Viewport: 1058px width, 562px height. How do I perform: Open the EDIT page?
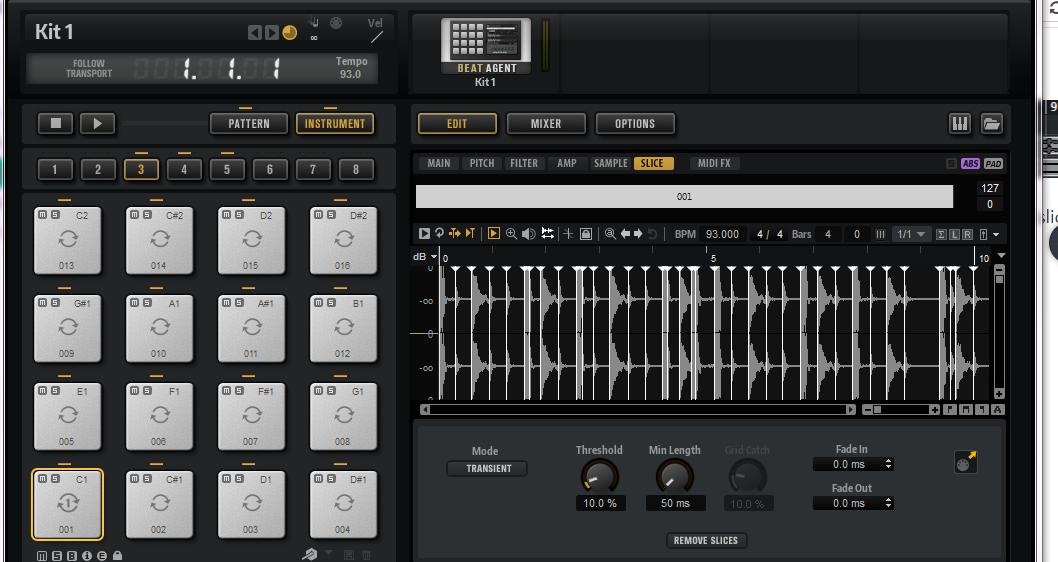457,123
